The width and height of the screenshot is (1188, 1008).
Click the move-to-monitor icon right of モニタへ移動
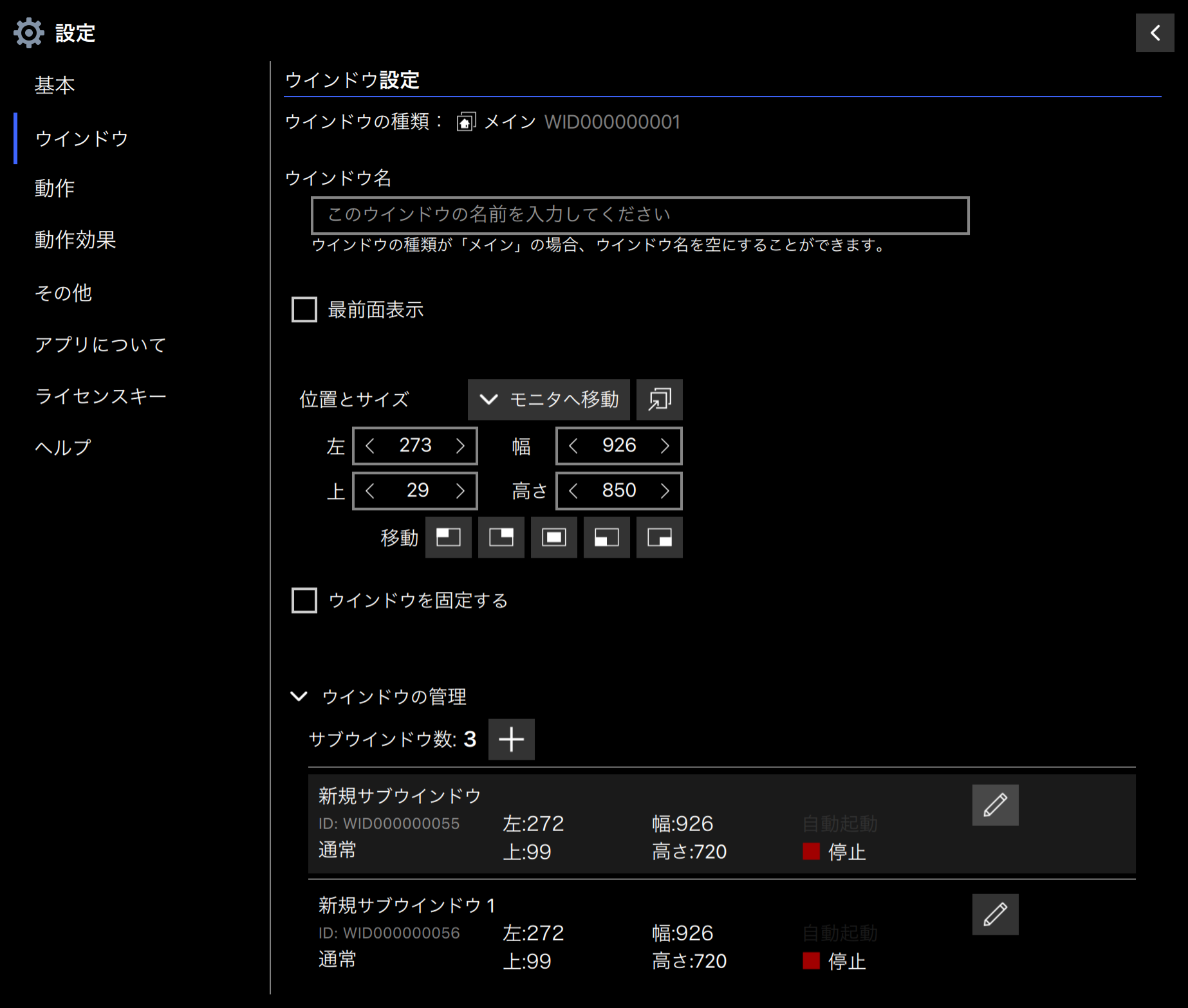pyautogui.click(x=659, y=399)
